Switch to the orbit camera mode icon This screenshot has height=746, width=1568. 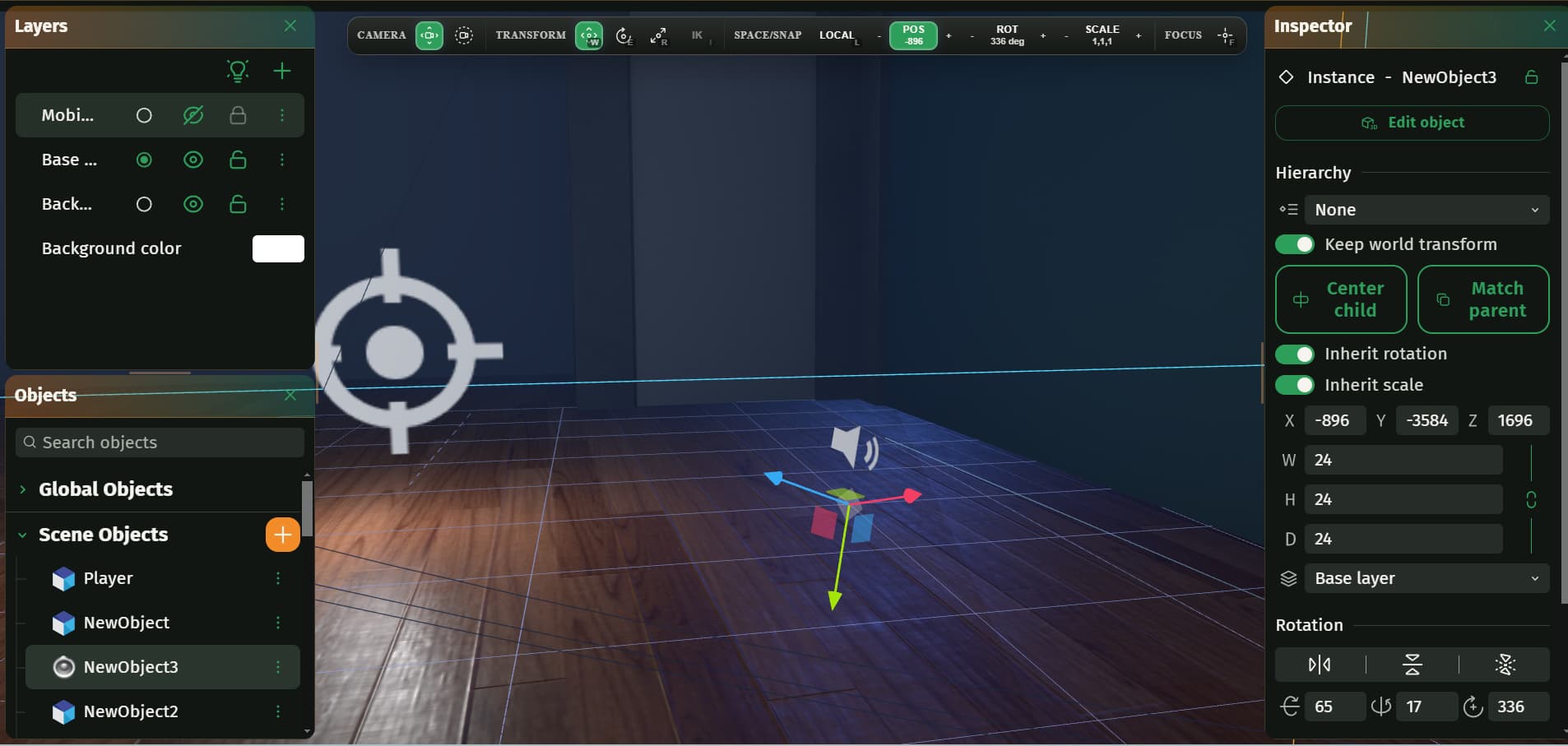point(464,35)
